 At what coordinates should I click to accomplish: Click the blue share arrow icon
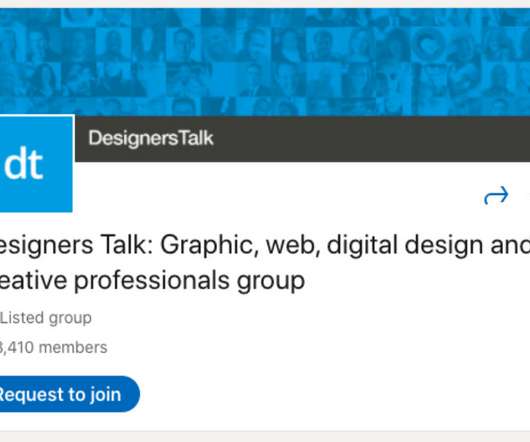click(496, 195)
